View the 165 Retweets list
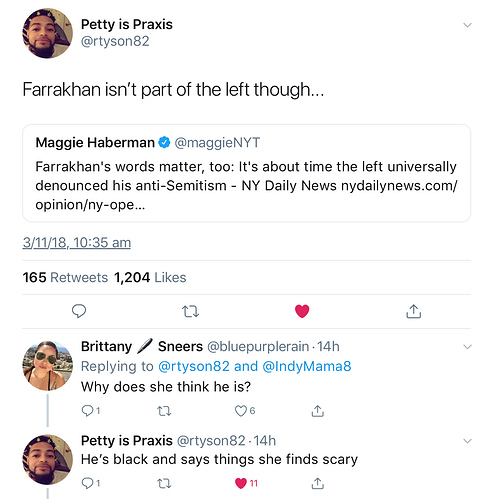 pyautogui.click(x=65, y=277)
